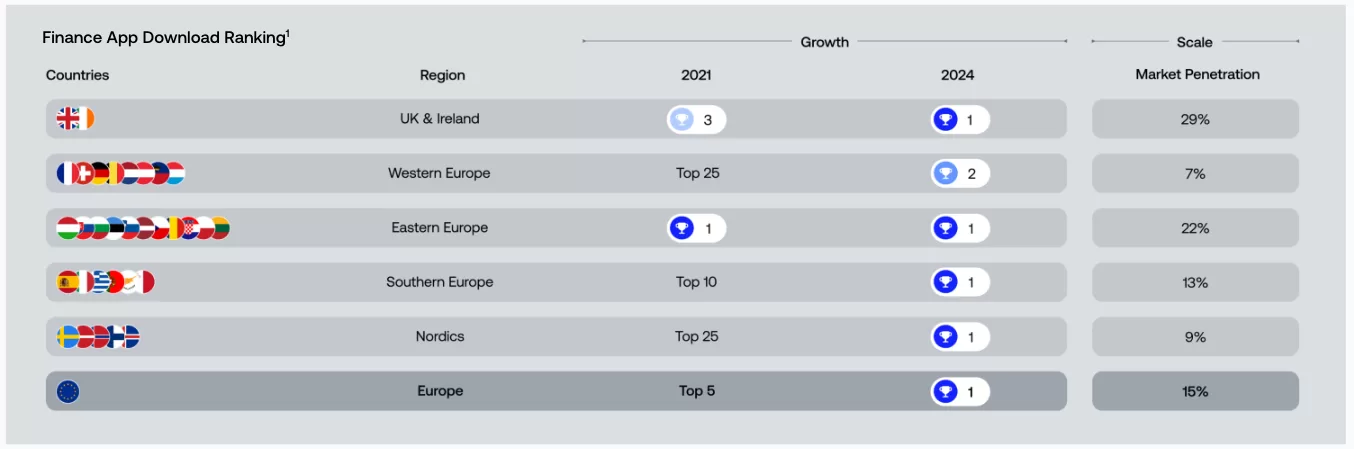Screen dimensions: 1354x449
Task: Click the Europe 2024 rank 1 trophy badge
Action: (960, 392)
